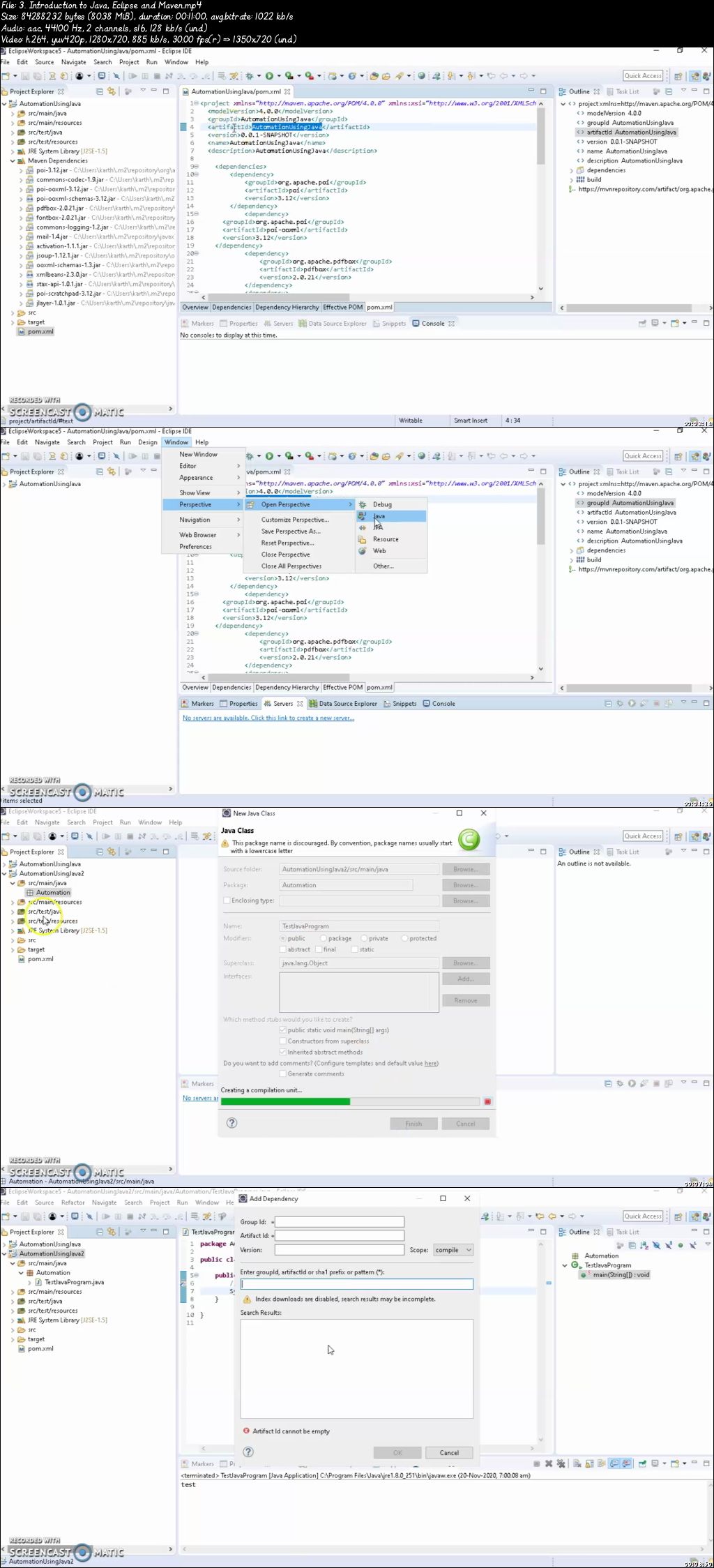The height and width of the screenshot is (1568, 714).
Task: Open help icon in New Java Class dialog
Action: [232, 1123]
